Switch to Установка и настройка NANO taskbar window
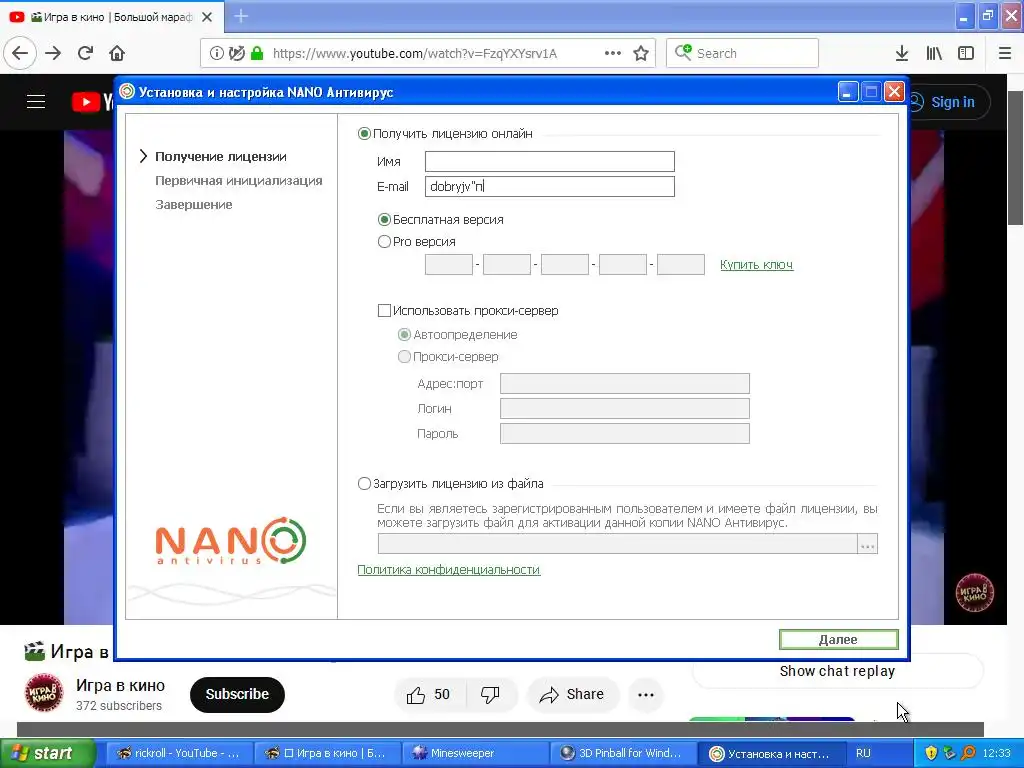Image resolution: width=1024 pixels, height=768 pixels. tap(769, 753)
